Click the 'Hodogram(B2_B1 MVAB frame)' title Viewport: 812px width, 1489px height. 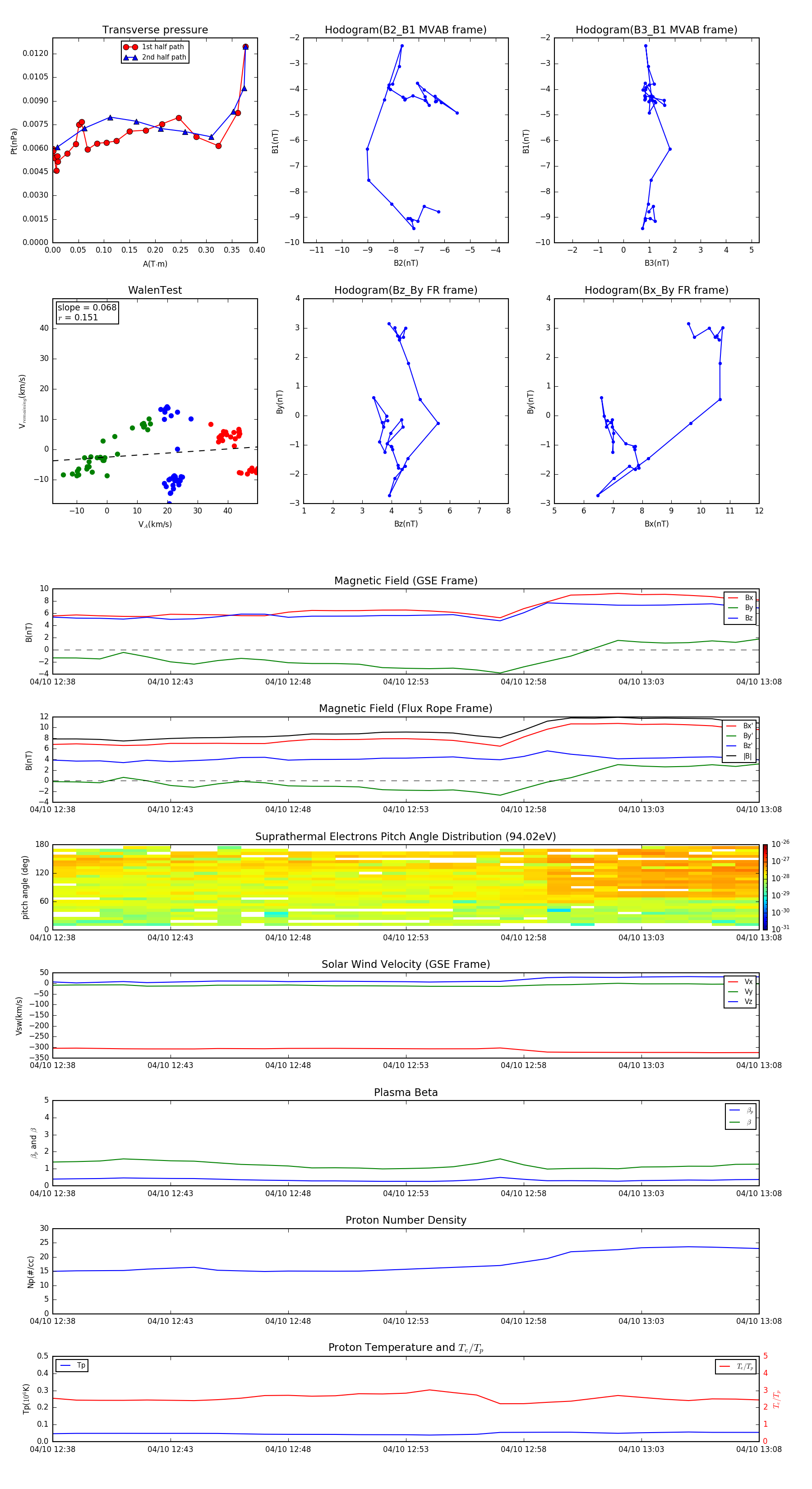pos(406,30)
